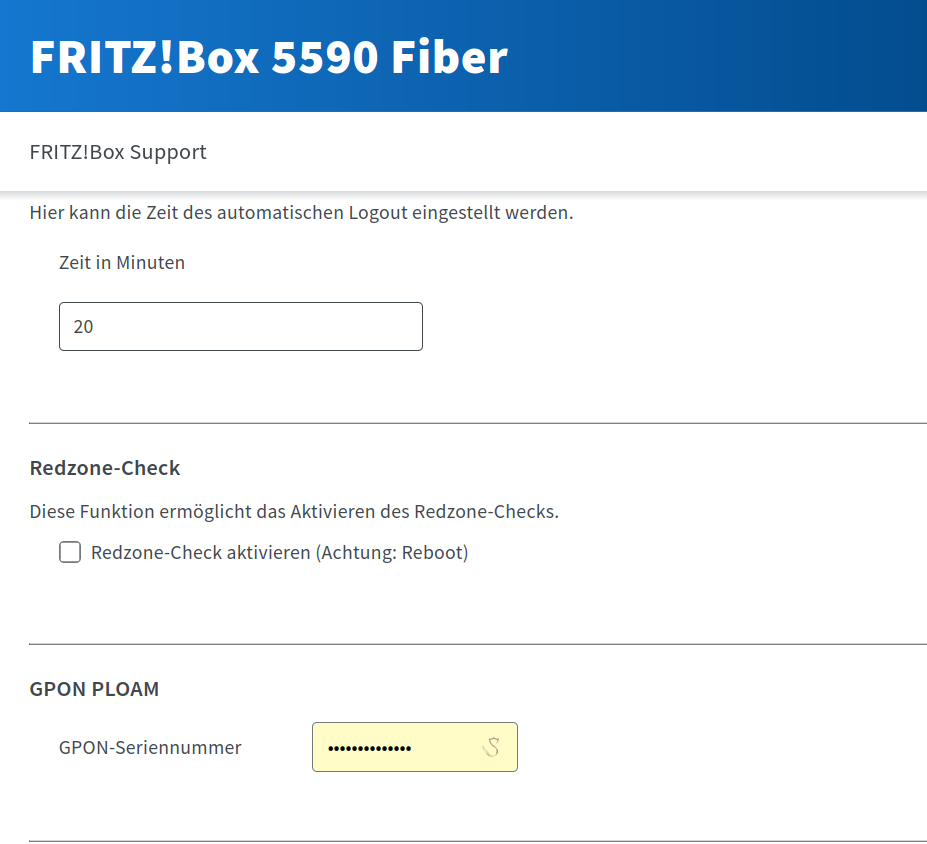The image size is (927, 844).
Task: Click the Zeit in Minuten label
Action: point(122,262)
